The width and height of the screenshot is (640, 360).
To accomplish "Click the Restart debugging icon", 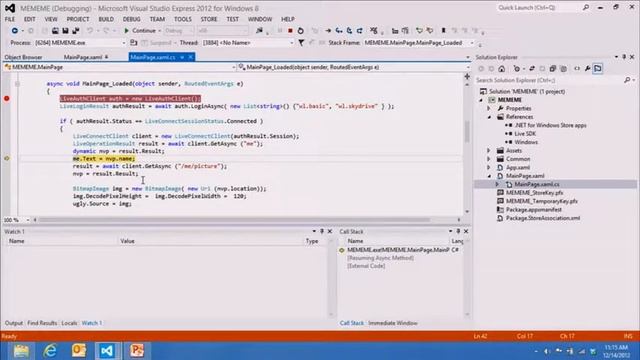I will [300, 31].
